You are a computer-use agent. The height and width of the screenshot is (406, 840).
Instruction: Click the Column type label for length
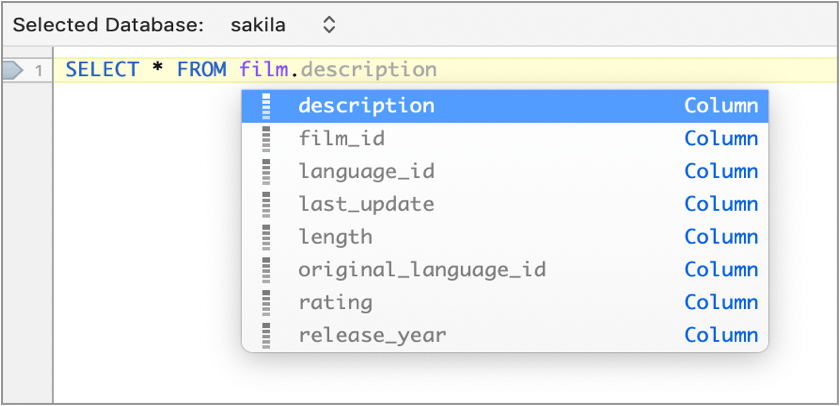[721, 237]
